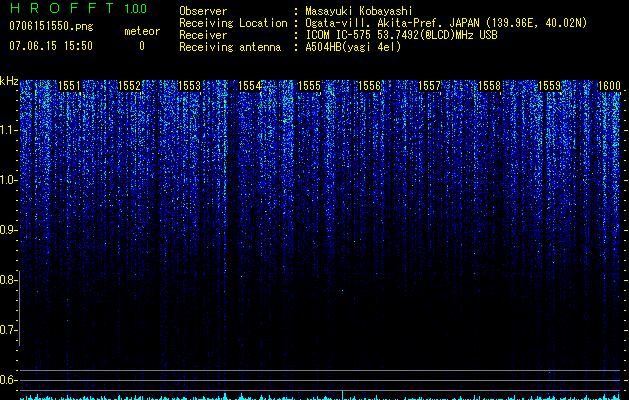Click the 1600 time marker
Image resolution: width=629 pixels, height=400 pixels.
pos(609,86)
